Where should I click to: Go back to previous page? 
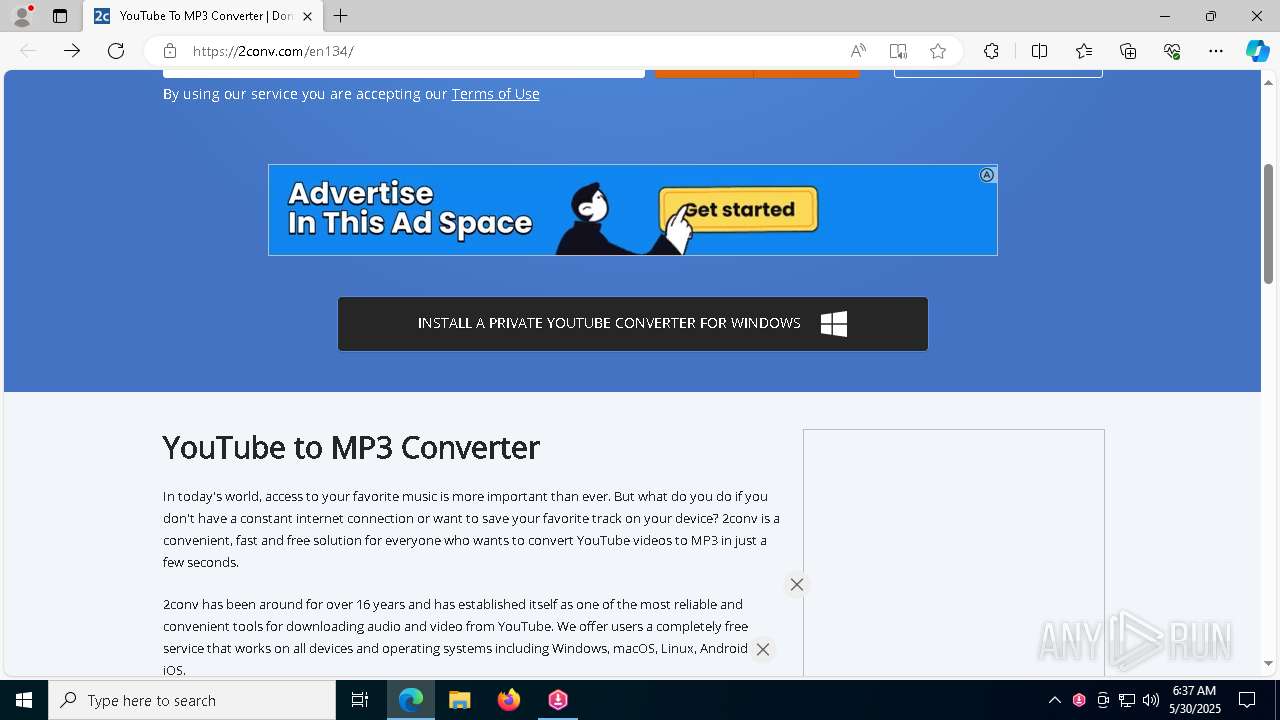28,51
